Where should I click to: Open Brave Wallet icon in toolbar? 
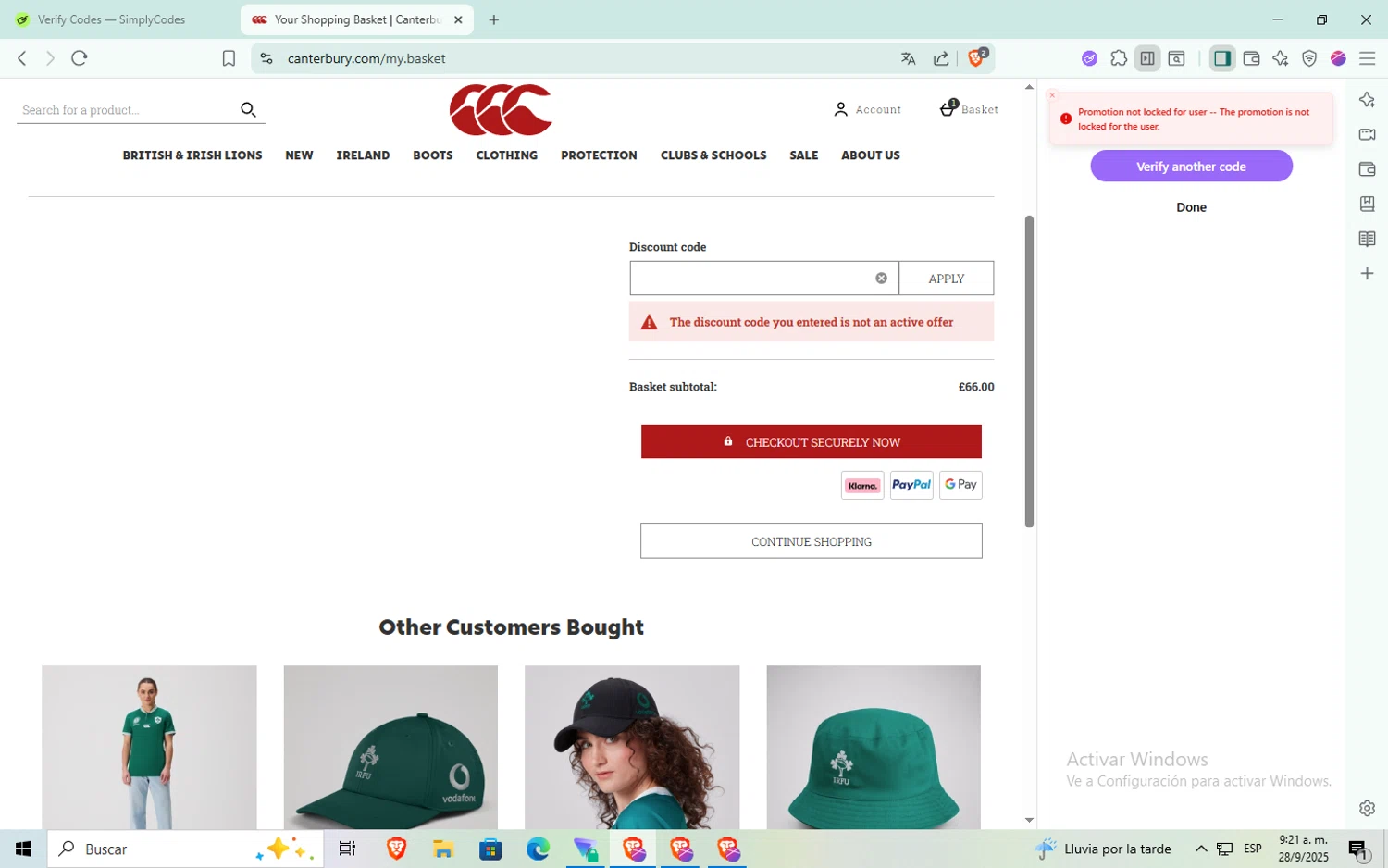pos(1251,58)
